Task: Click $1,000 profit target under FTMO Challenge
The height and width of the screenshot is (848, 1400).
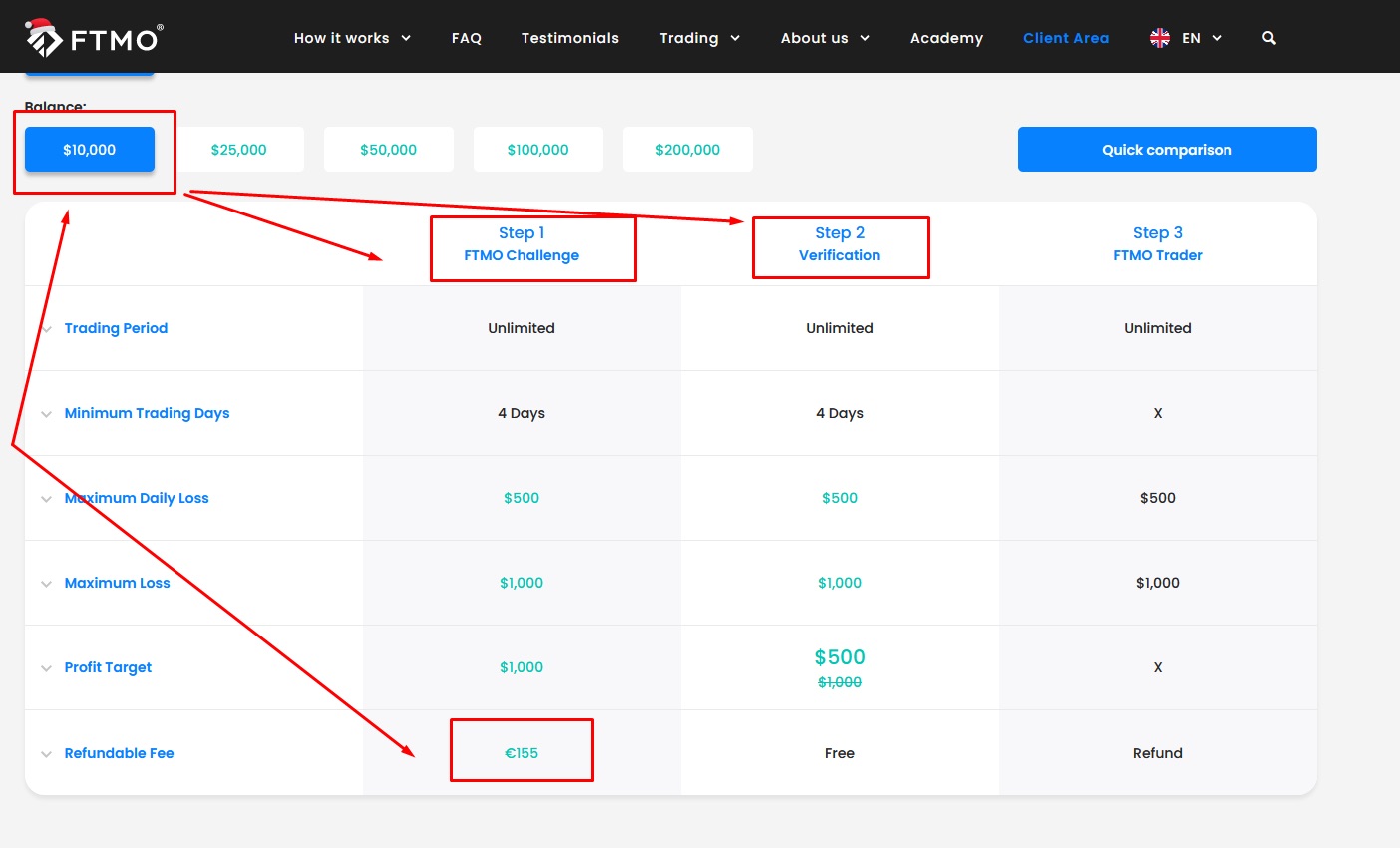Action: click(x=522, y=667)
